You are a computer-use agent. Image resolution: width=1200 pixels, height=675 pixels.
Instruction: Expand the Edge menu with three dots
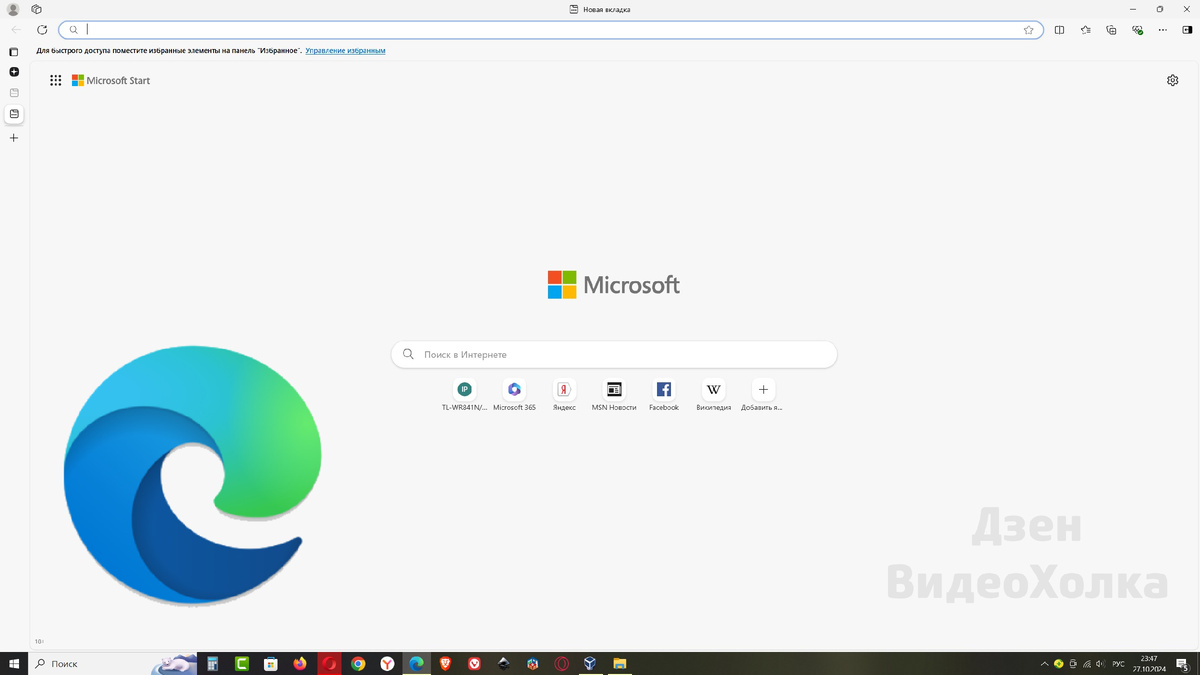[x=1163, y=30]
